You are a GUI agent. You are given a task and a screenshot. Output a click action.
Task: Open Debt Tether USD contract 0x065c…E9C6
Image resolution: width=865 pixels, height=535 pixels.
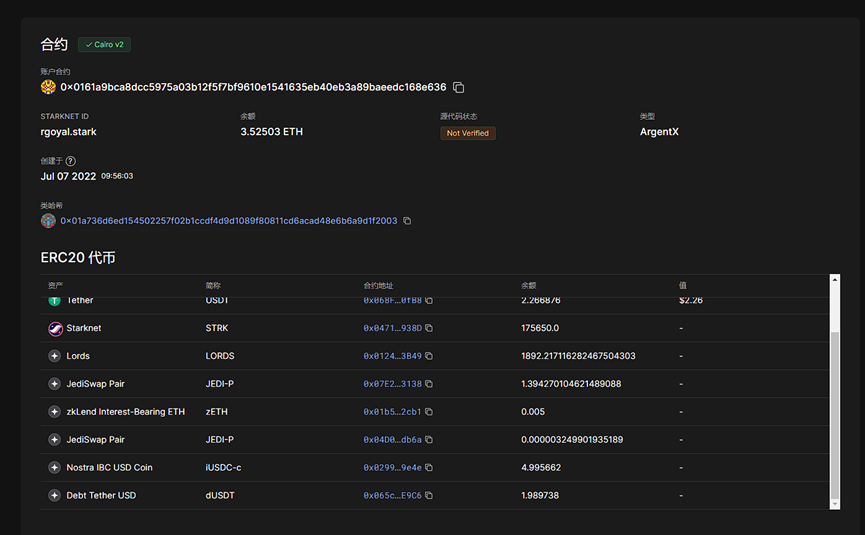click(x=392, y=496)
